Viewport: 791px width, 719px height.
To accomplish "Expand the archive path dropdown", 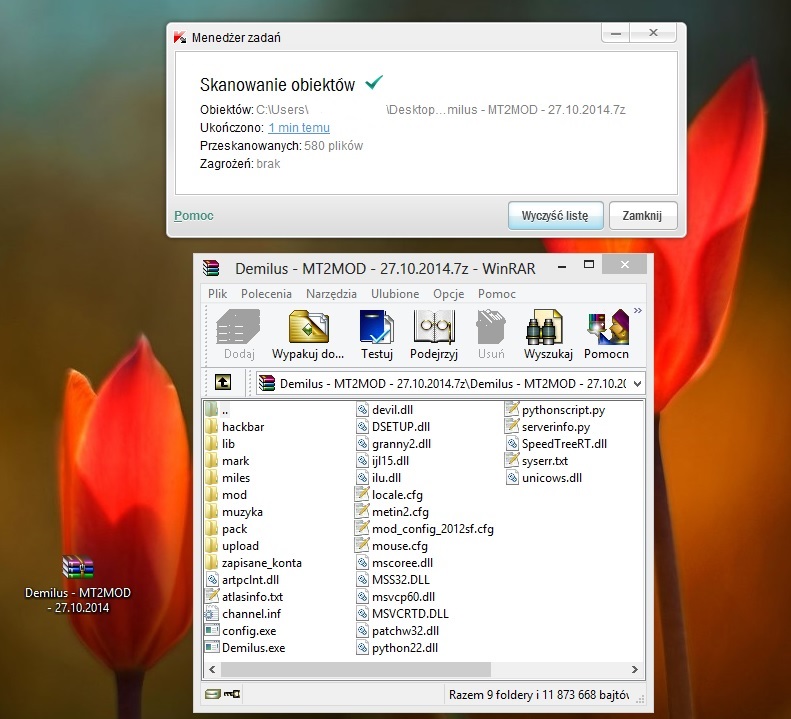I will [x=638, y=383].
